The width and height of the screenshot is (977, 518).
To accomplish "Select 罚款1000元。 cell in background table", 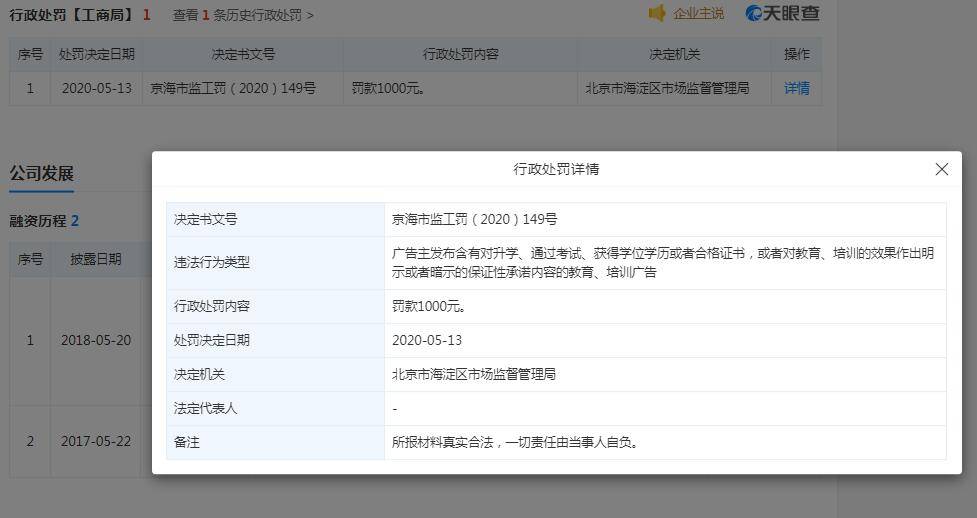I will [388, 89].
